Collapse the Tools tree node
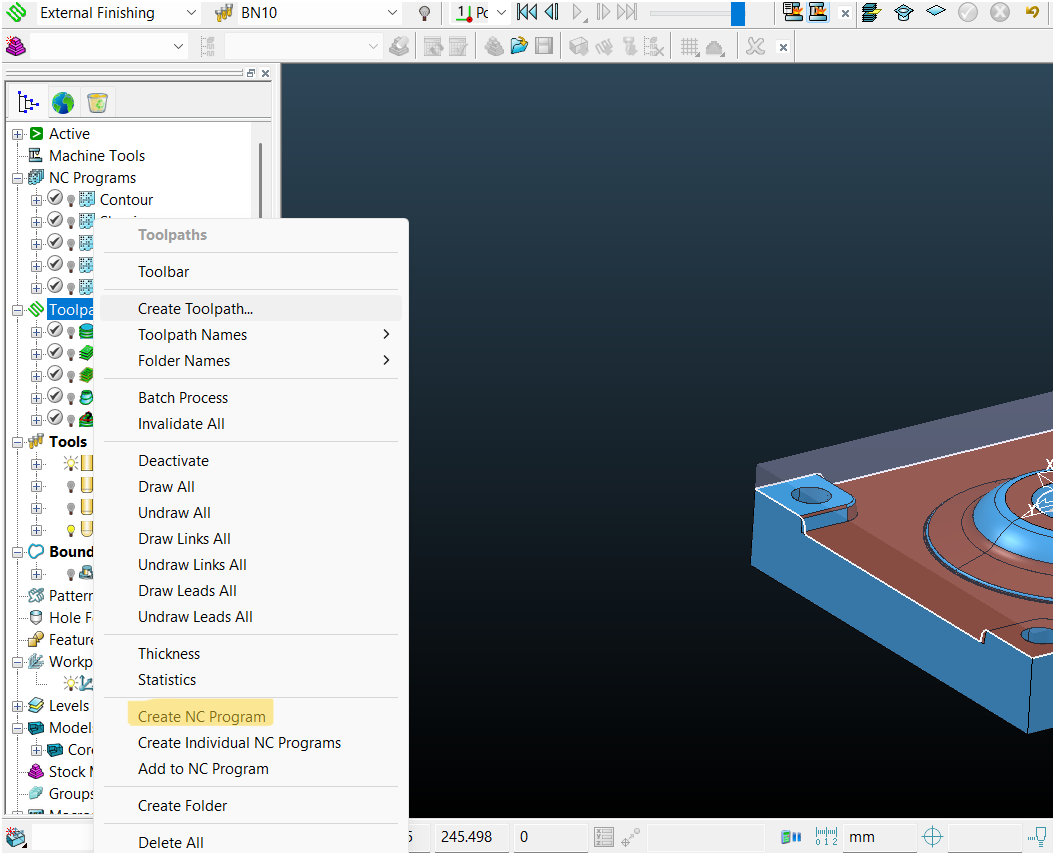 [x=18, y=442]
